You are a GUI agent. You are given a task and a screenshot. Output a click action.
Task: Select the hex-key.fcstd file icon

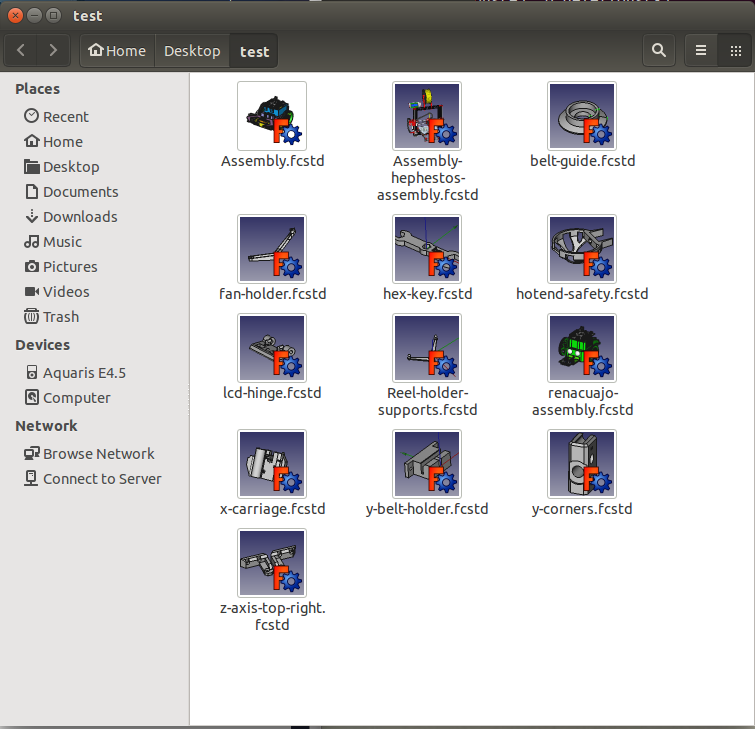click(427, 249)
